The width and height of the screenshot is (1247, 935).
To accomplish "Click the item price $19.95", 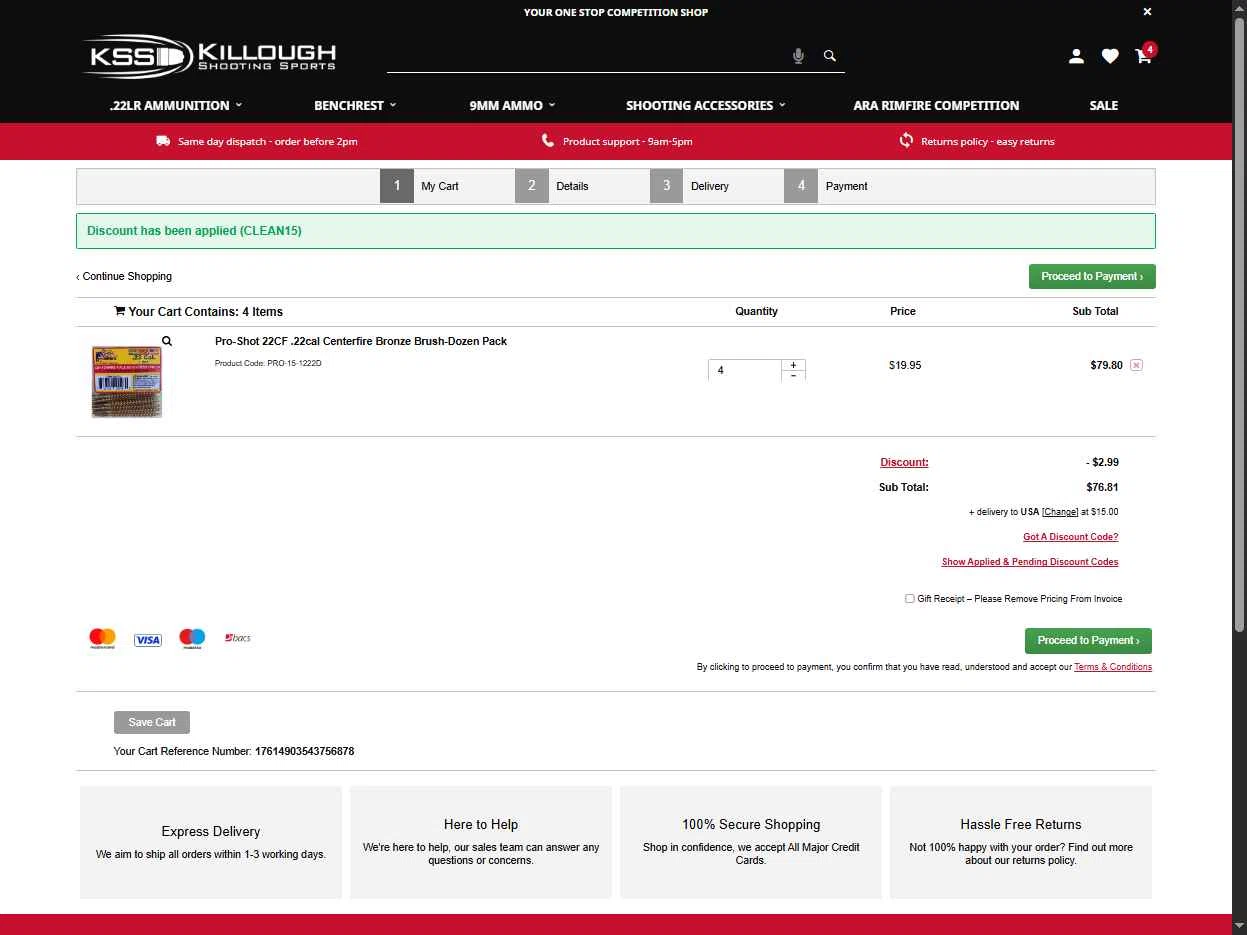I will click(905, 365).
